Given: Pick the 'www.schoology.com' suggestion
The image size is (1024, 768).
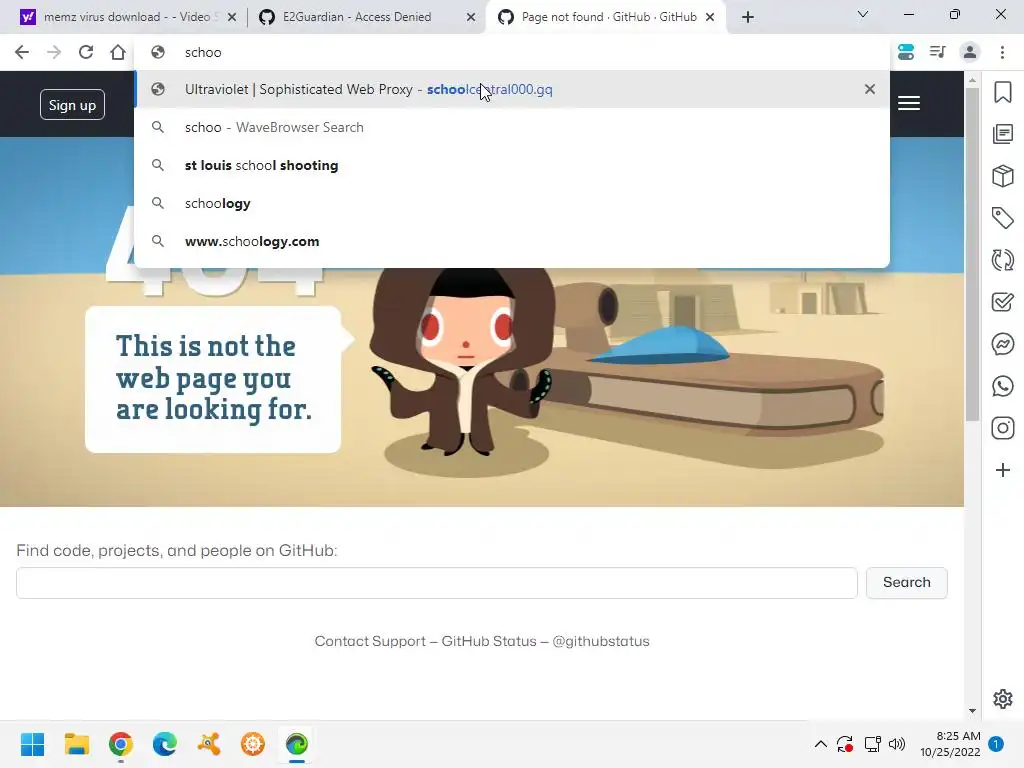Looking at the screenshot, I should click(x=511, y=241).
